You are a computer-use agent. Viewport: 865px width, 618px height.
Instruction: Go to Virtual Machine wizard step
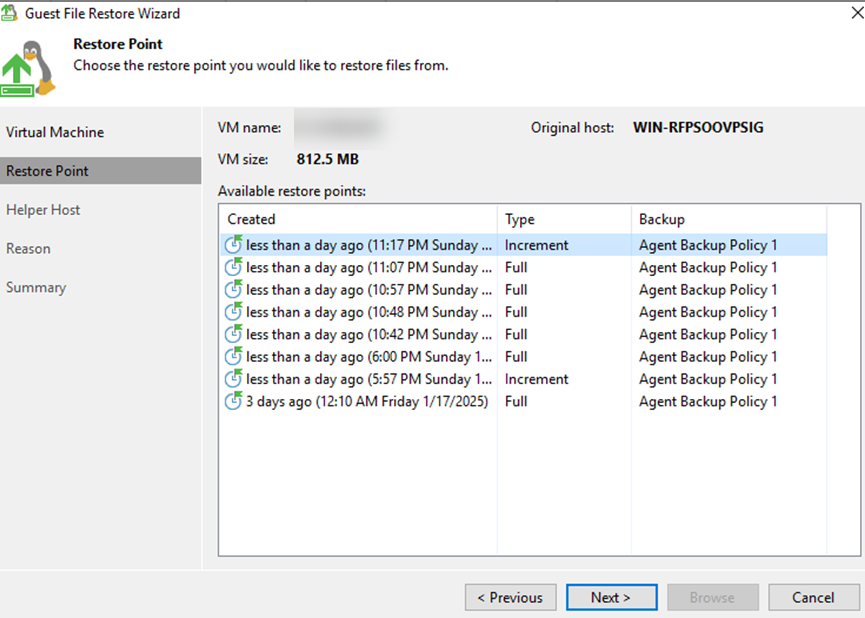coord(55,132)
